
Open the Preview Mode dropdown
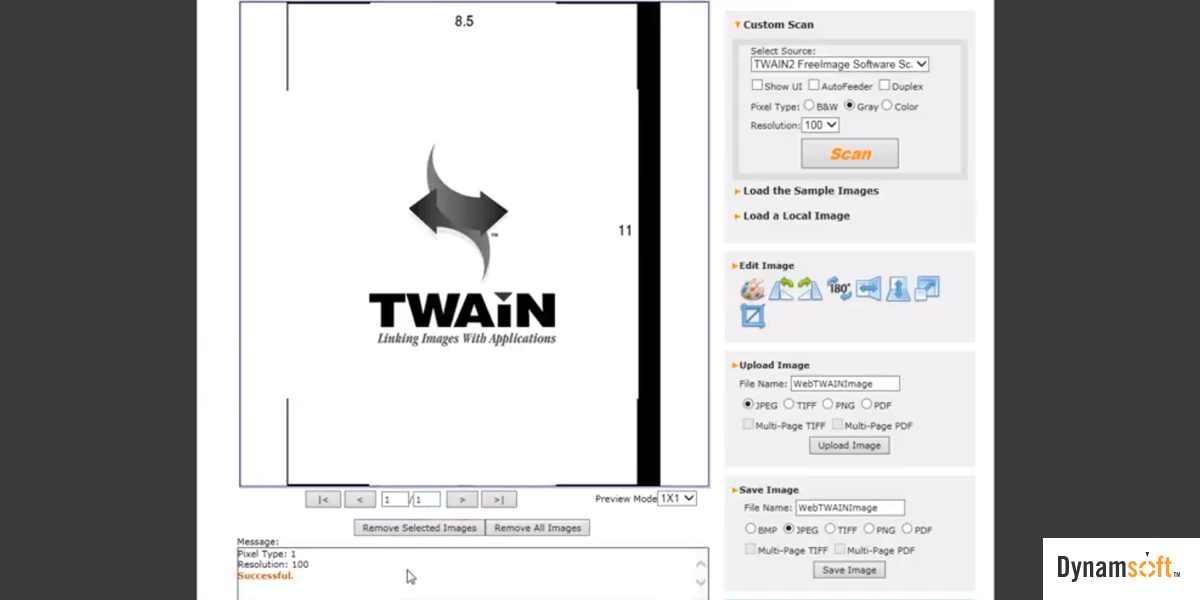click(x=677, y=498)
